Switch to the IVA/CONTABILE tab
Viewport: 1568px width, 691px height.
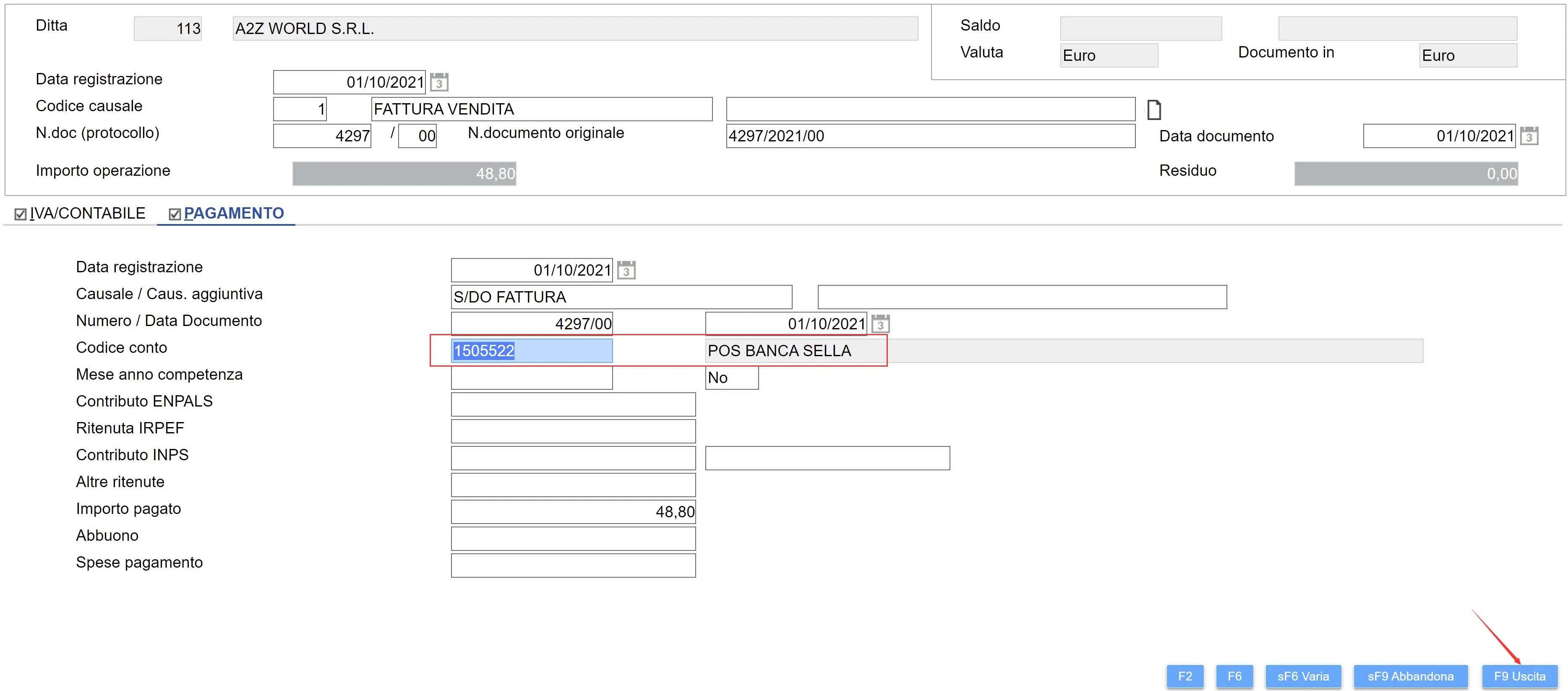pyautogui.click(x=87, y=214)
